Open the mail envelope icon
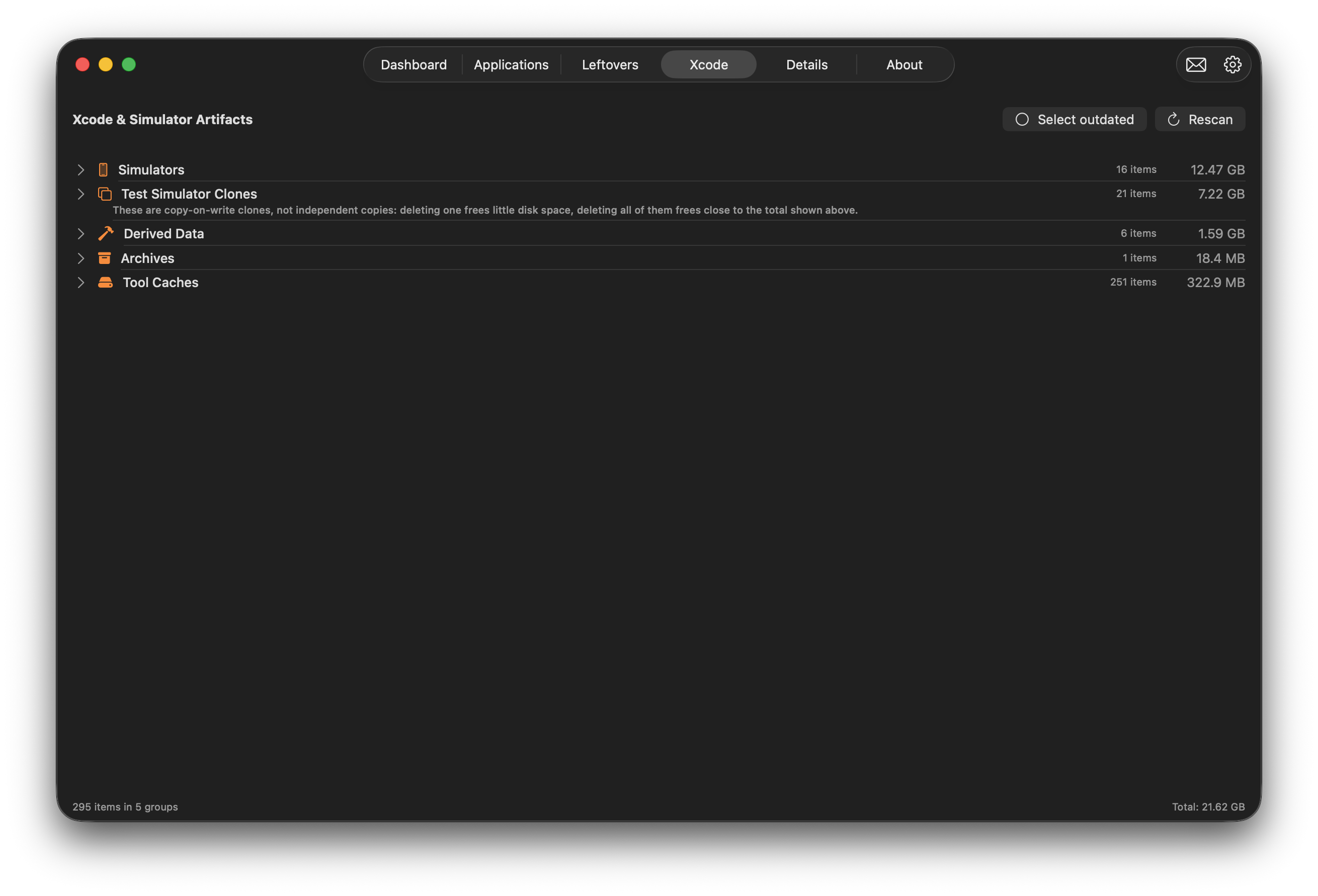 click(1195, 64)
